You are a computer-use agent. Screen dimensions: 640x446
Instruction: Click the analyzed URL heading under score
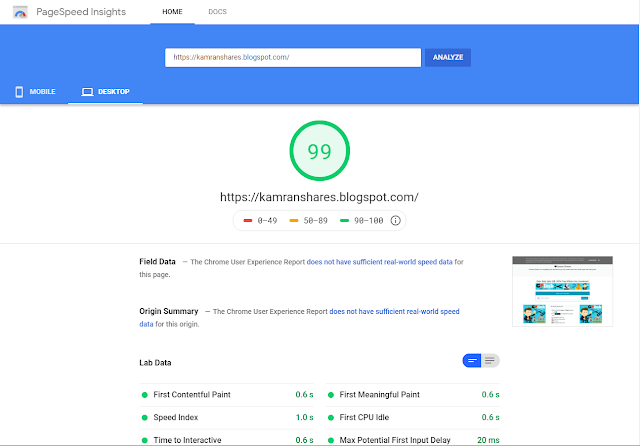pos(319,197)
